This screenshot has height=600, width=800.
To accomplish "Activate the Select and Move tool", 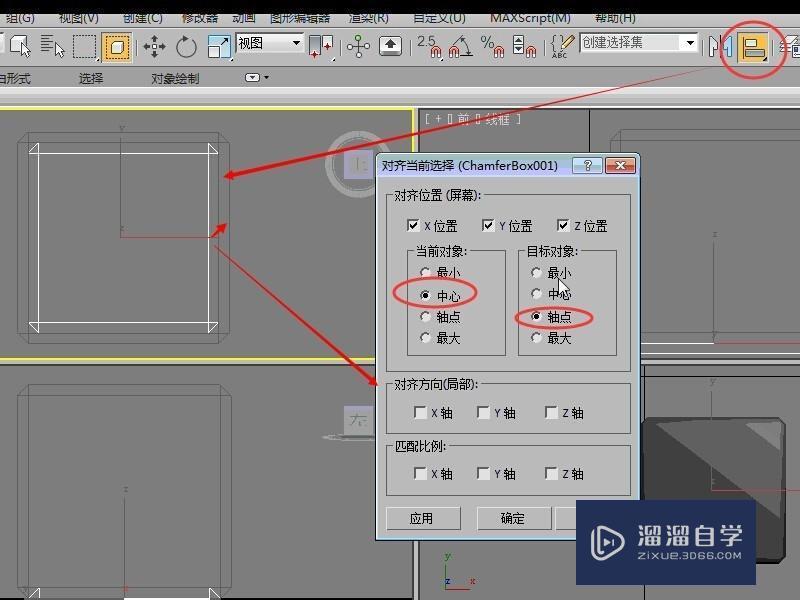I will click(154, 47).
